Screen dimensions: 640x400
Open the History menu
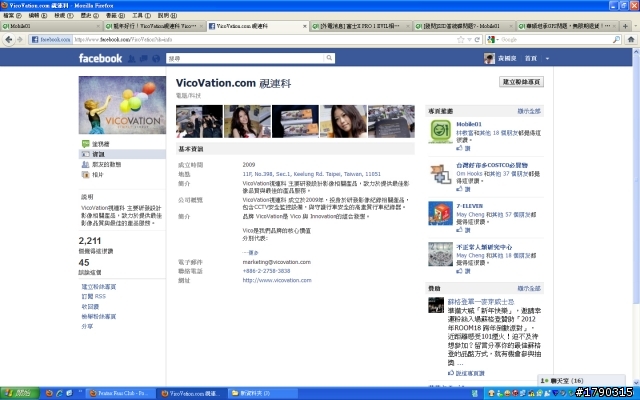click(x=89, y=16)
